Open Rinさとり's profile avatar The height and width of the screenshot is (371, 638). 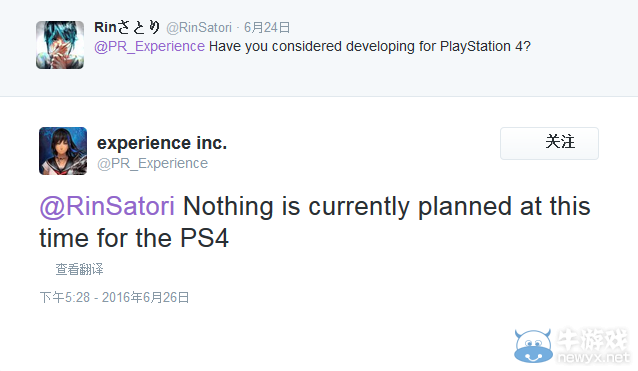pyautogui.click(x=60, y=45)
